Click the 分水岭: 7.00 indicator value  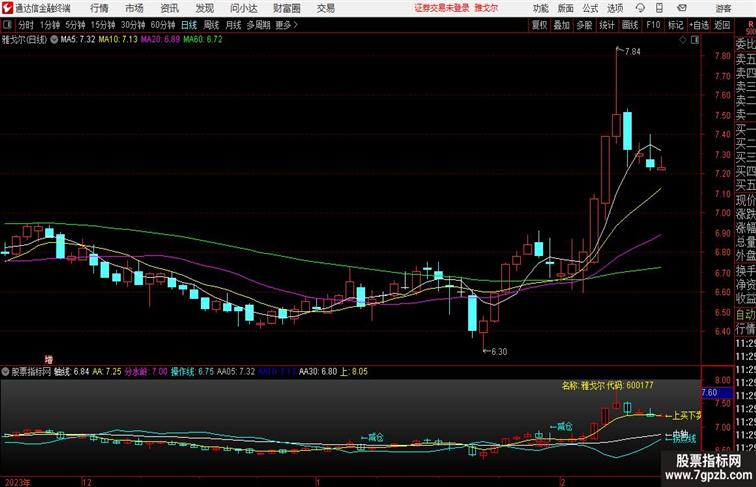click(x=146, y=372)
